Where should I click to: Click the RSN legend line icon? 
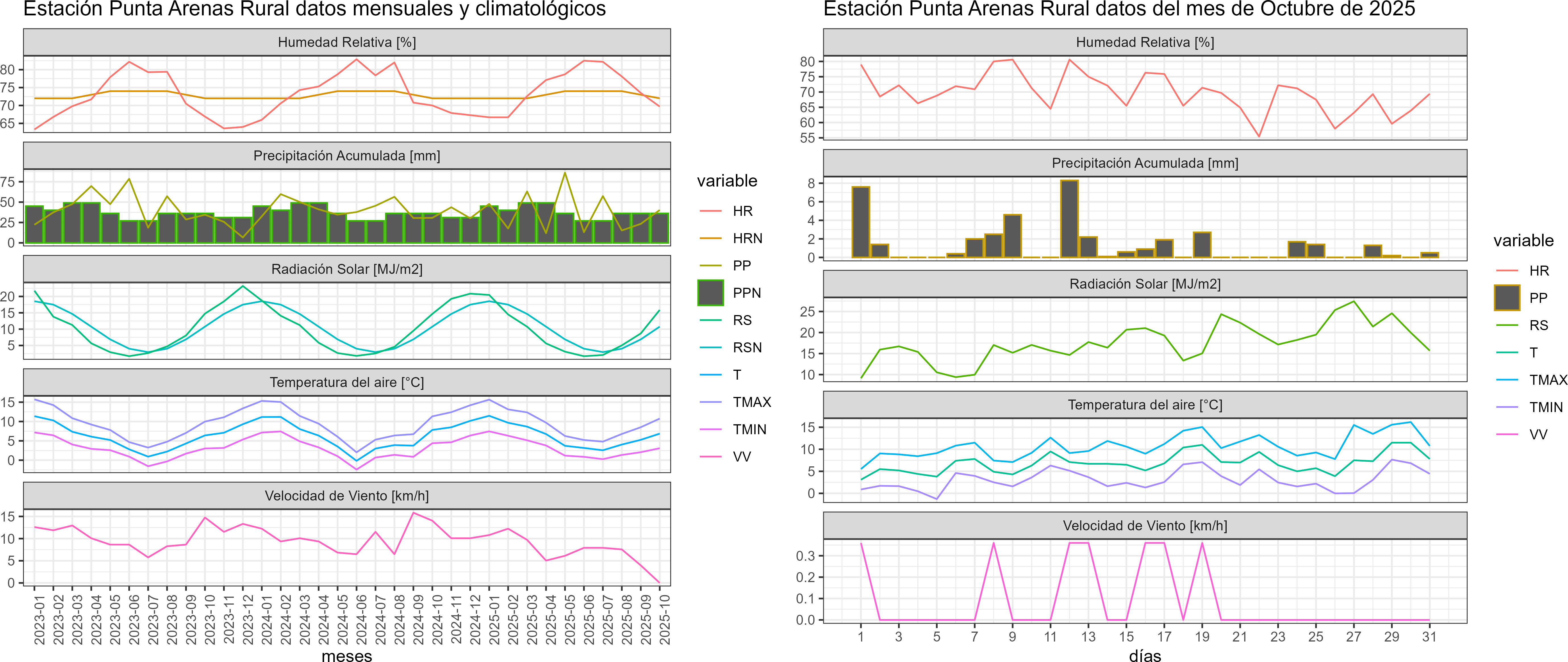coord(710,347)
